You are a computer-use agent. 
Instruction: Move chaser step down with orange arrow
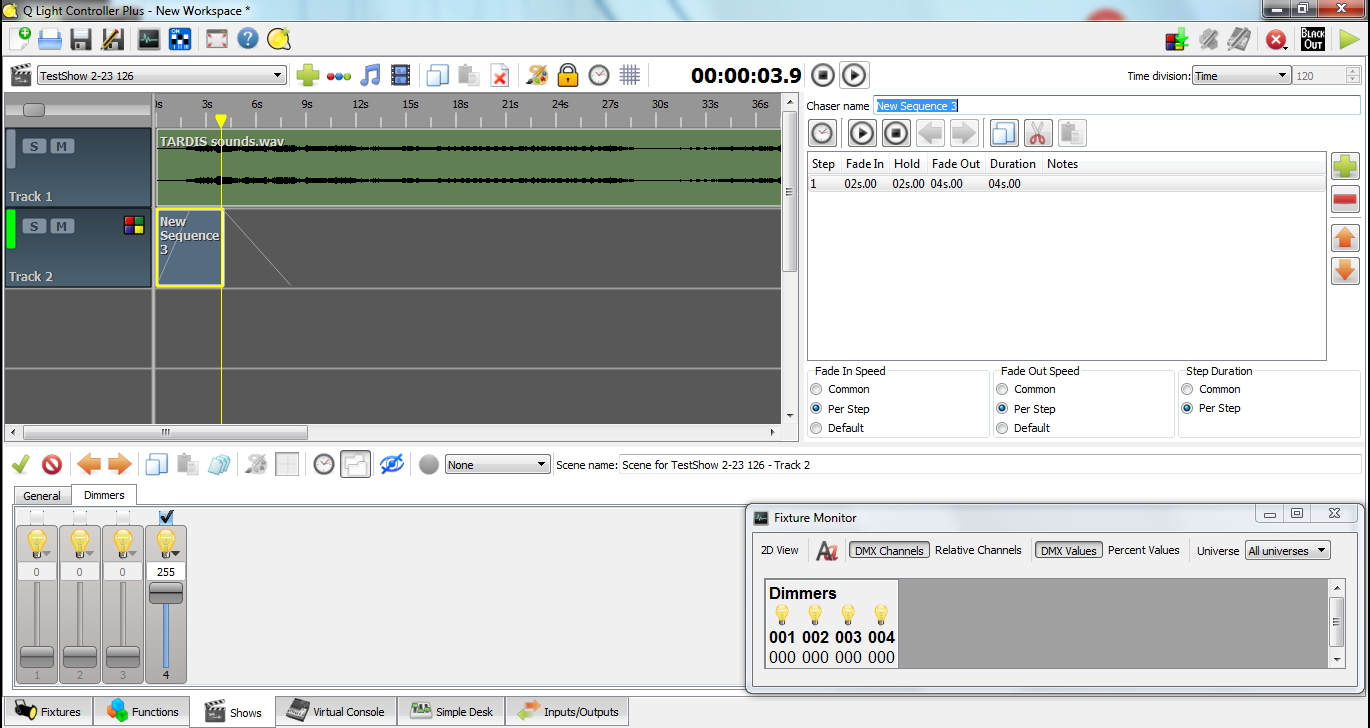[1345, 271]
